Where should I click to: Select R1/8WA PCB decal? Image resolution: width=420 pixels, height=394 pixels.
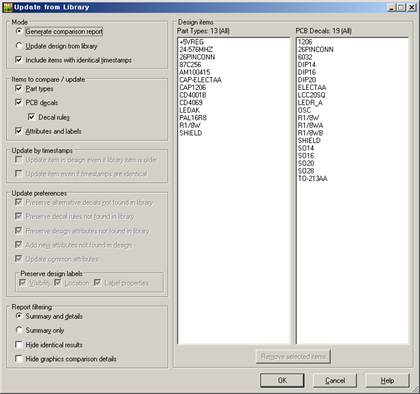(310, 125)
